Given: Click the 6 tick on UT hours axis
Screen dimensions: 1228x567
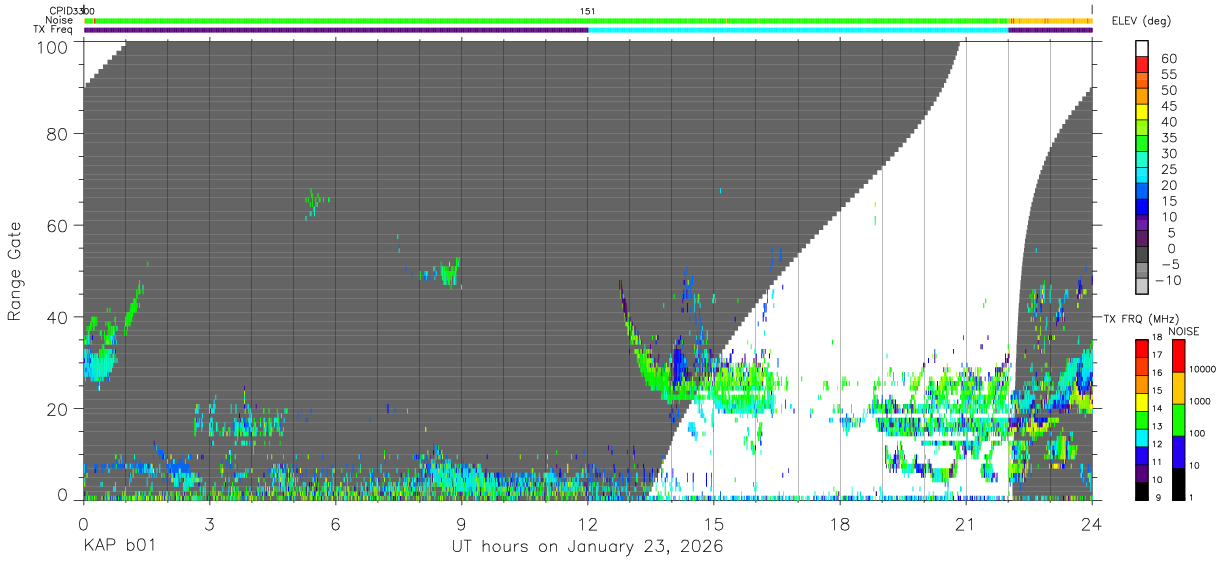Looking at the screenshot, I should point(335,523).
